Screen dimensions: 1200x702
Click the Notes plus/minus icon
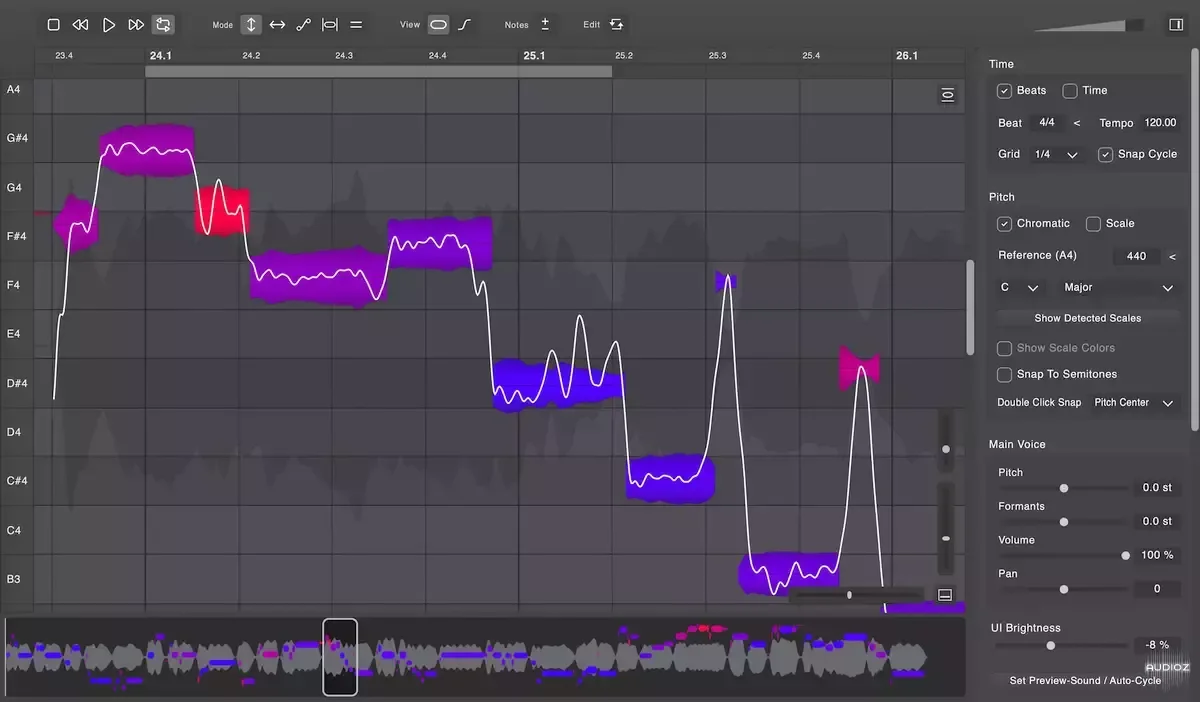(545, 24)
